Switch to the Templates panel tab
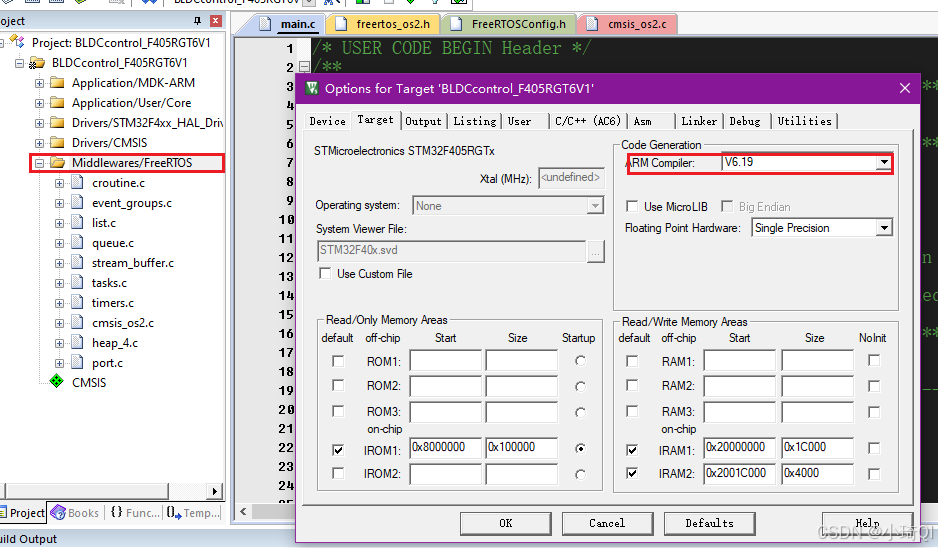Image resolution: width=938 pixels, height=548 pixels. point(193,513)
